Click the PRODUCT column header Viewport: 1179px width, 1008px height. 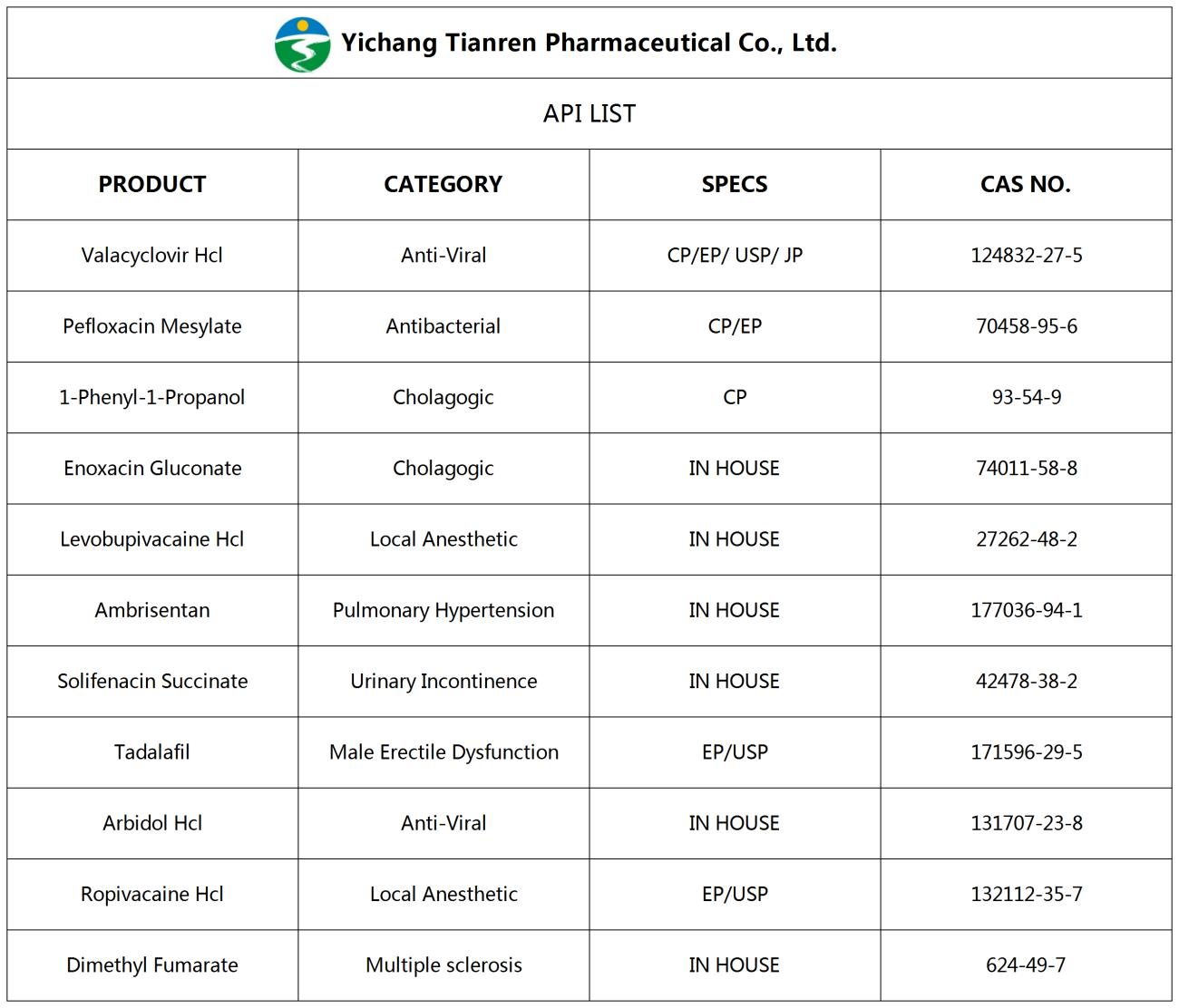tap(152, 184)
